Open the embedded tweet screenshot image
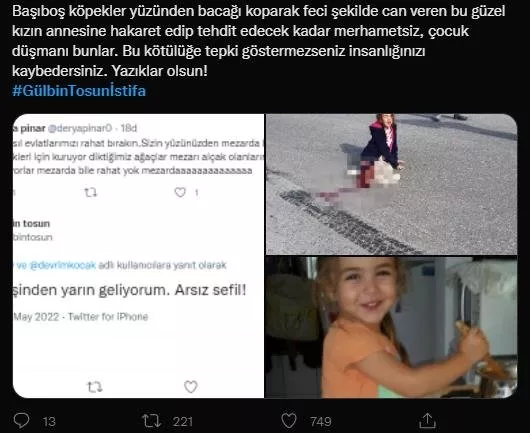Viewport: 530px width, 433px height. coord(138,256)
